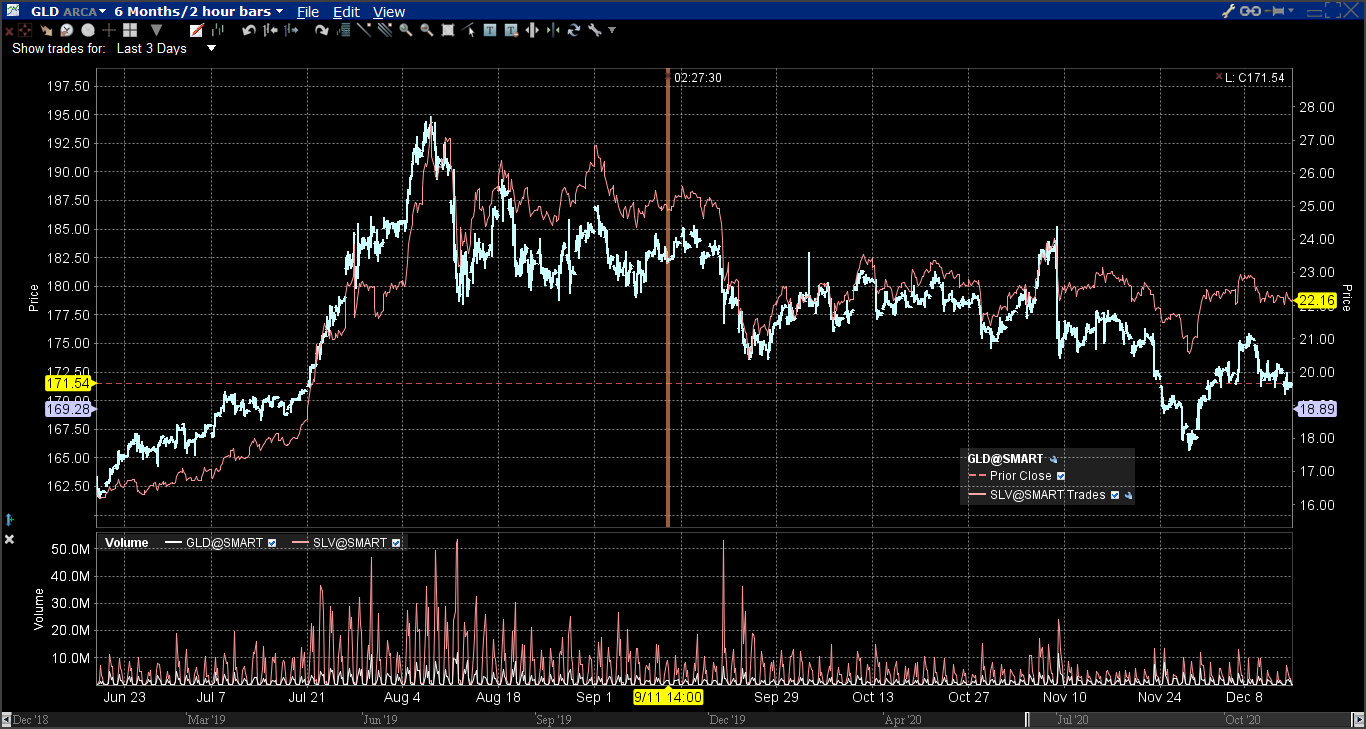Click the redo arrow icon

[321, 30]
